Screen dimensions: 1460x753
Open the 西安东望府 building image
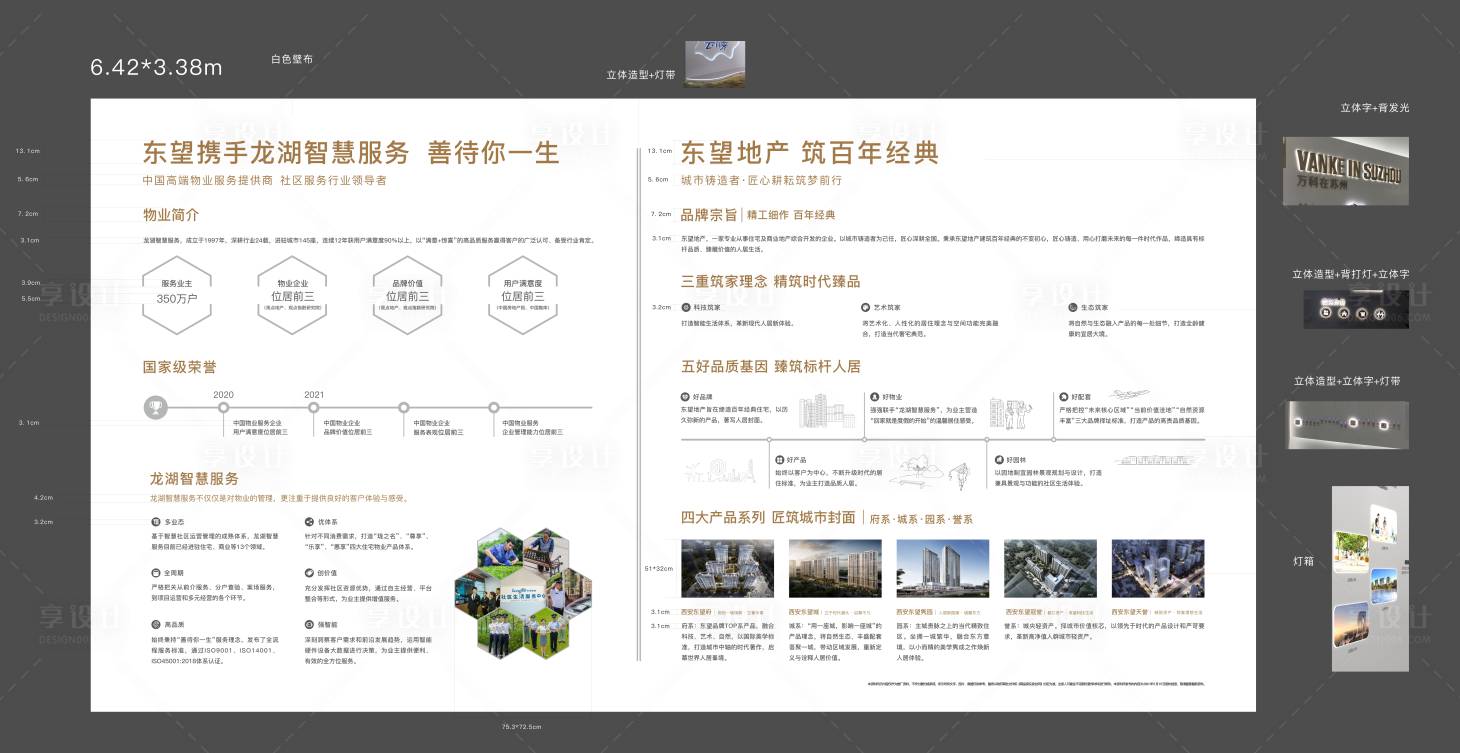(x=727, y=569)
